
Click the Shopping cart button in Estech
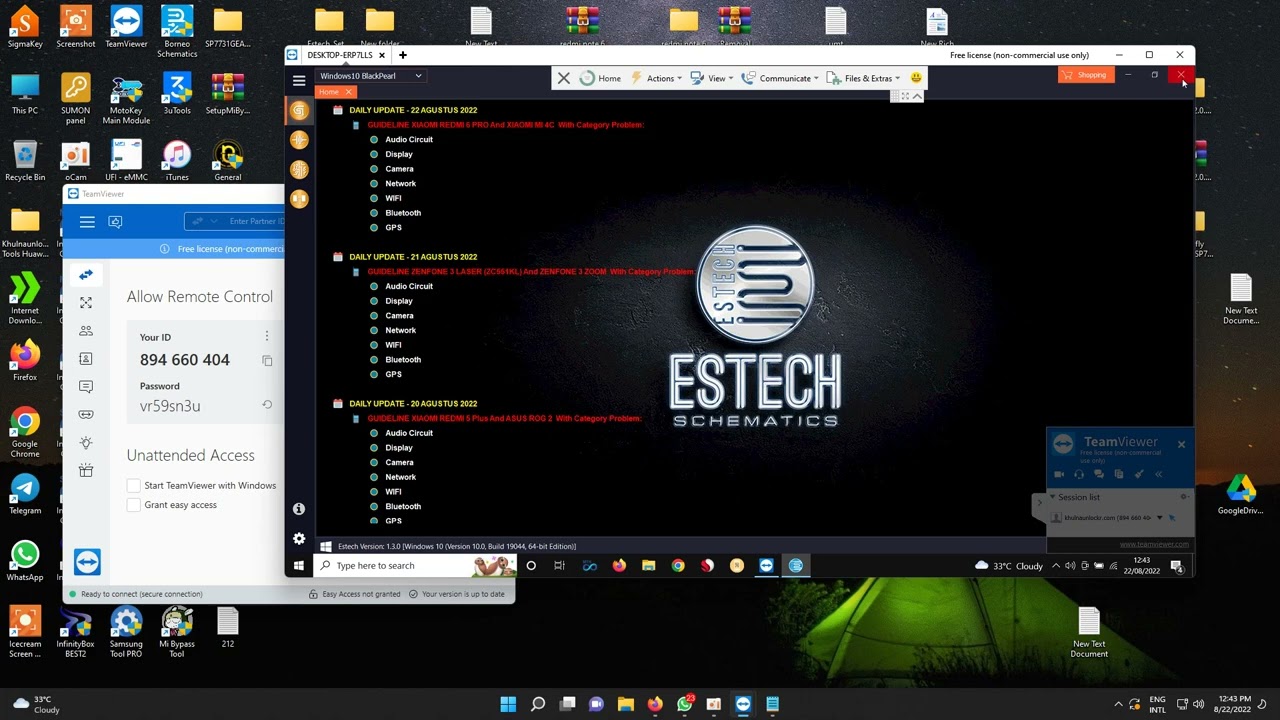[x=1086, y=75]
